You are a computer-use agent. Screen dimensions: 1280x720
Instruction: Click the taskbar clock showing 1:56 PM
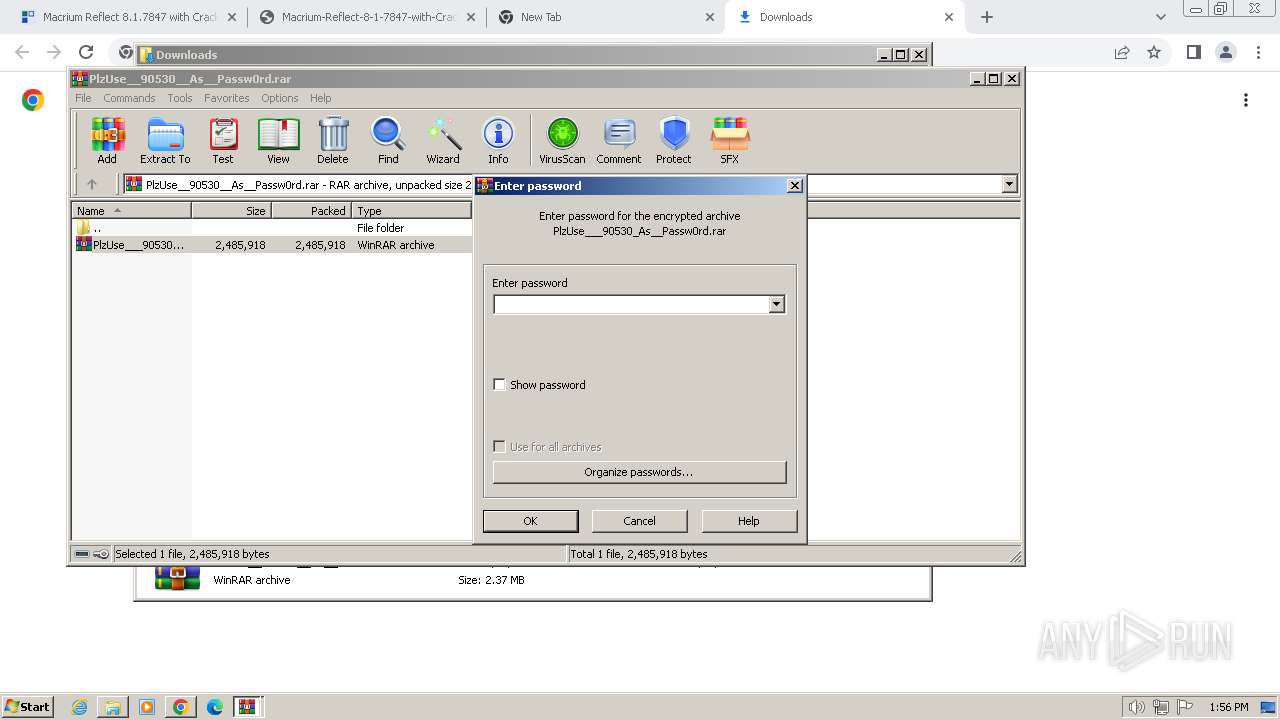pos(1228,707)
